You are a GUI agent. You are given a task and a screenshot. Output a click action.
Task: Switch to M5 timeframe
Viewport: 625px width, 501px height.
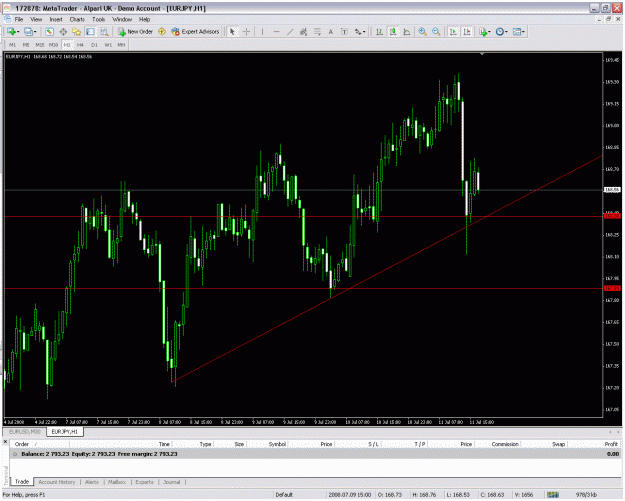coord(26,45)
